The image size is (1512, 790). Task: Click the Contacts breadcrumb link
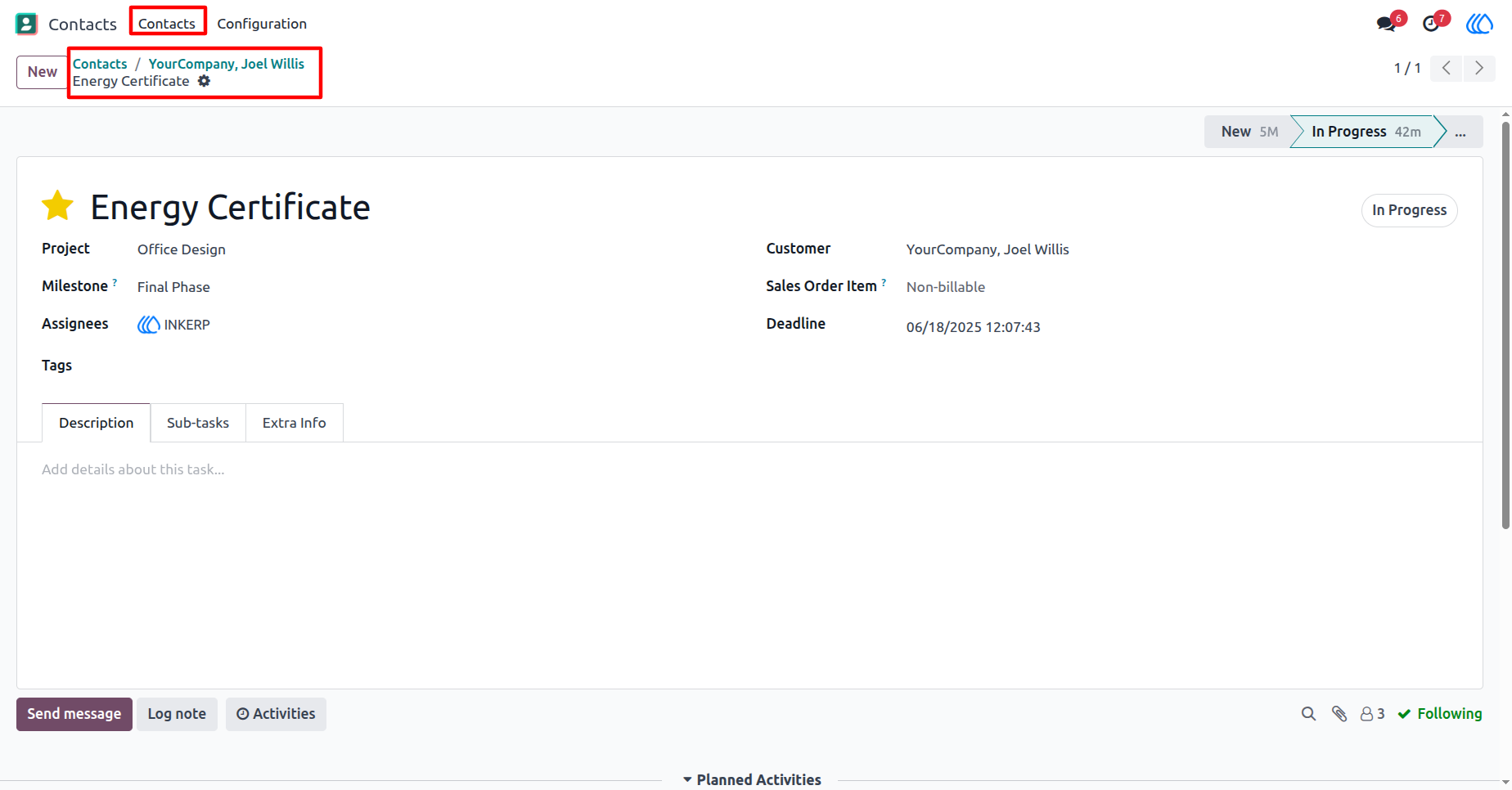(100, 64)
